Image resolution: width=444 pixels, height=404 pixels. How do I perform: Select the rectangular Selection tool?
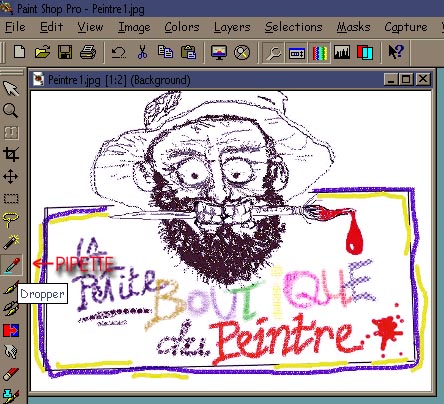(11, 199)
